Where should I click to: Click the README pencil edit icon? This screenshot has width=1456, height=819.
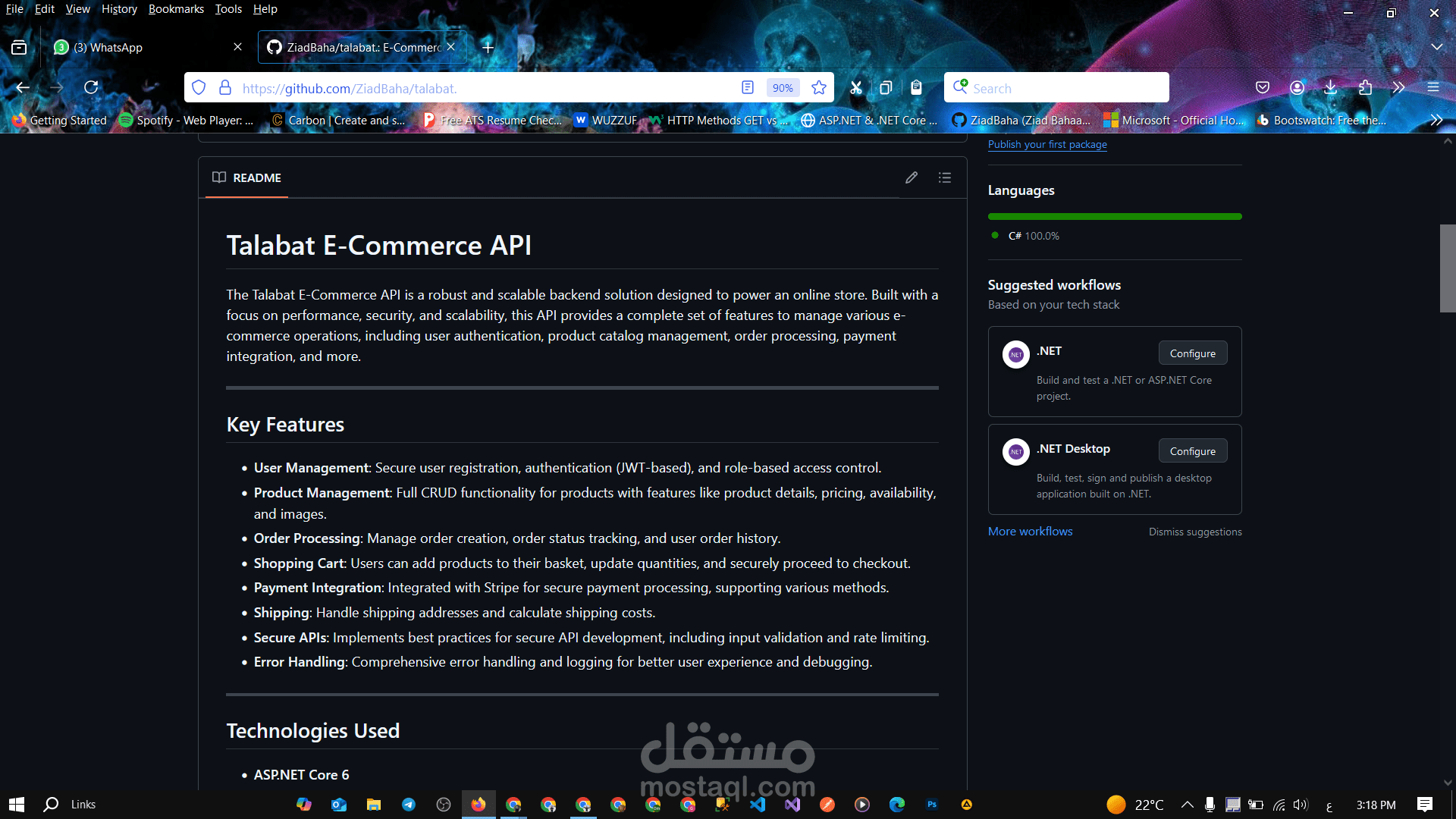click(x=912, y=177)
